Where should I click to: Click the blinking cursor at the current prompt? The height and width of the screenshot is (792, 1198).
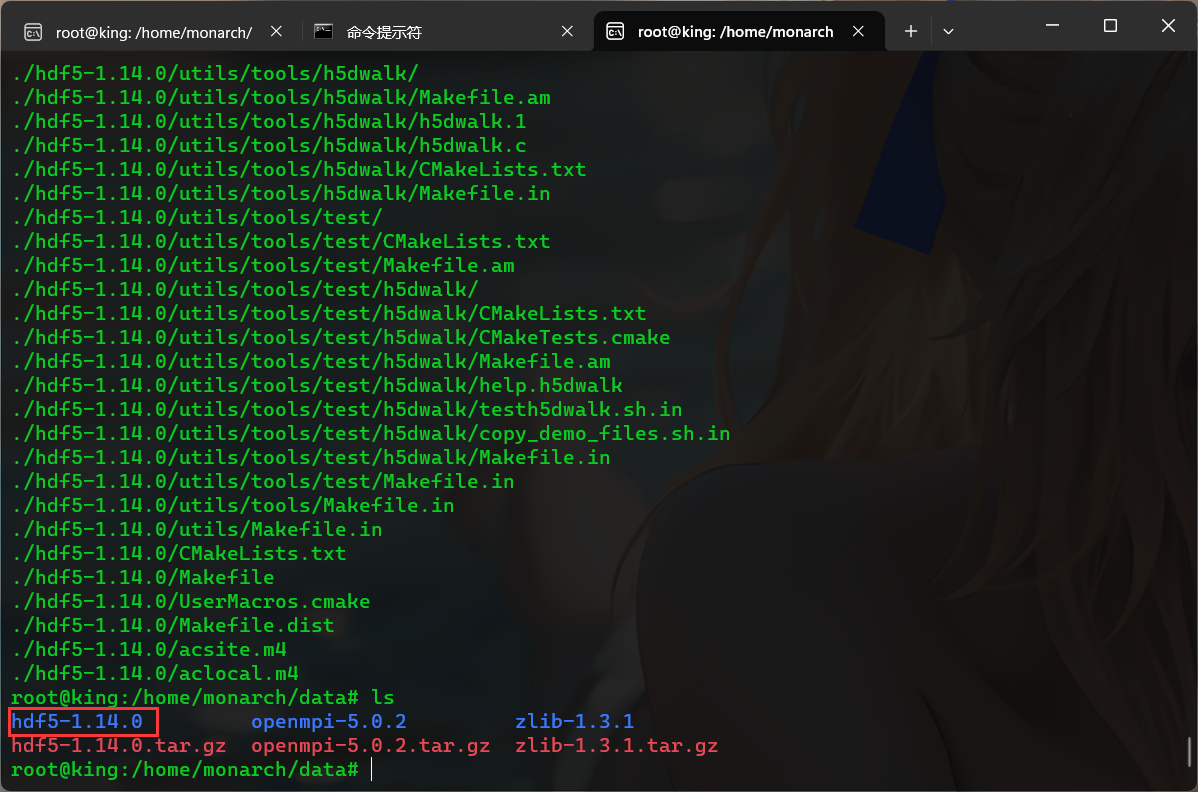point(371,768)
